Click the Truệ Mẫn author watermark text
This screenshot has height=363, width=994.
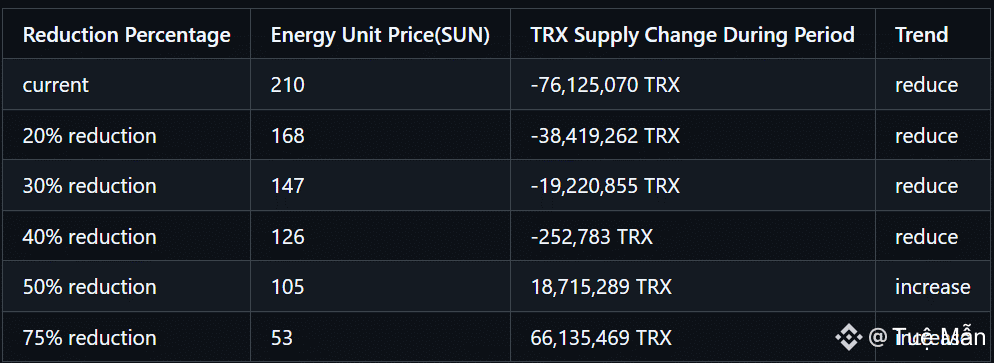[x=939, y=337]
